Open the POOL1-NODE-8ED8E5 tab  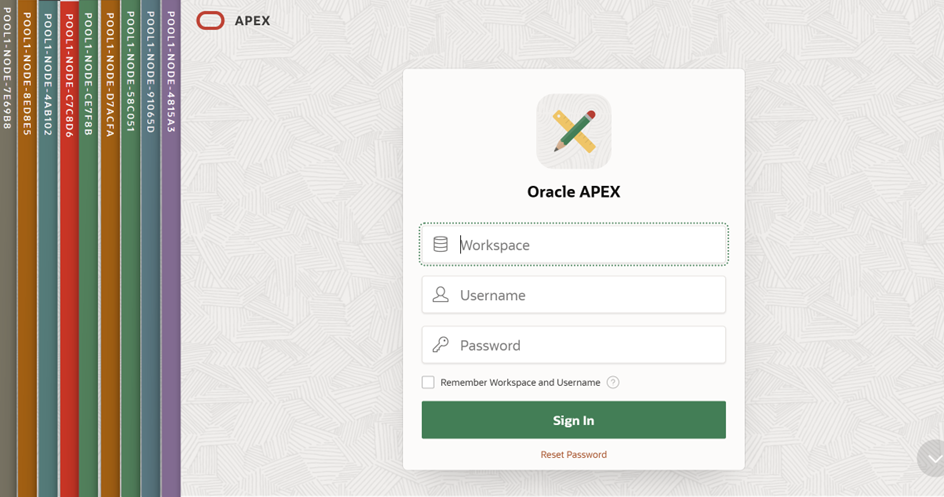[27, 248]
